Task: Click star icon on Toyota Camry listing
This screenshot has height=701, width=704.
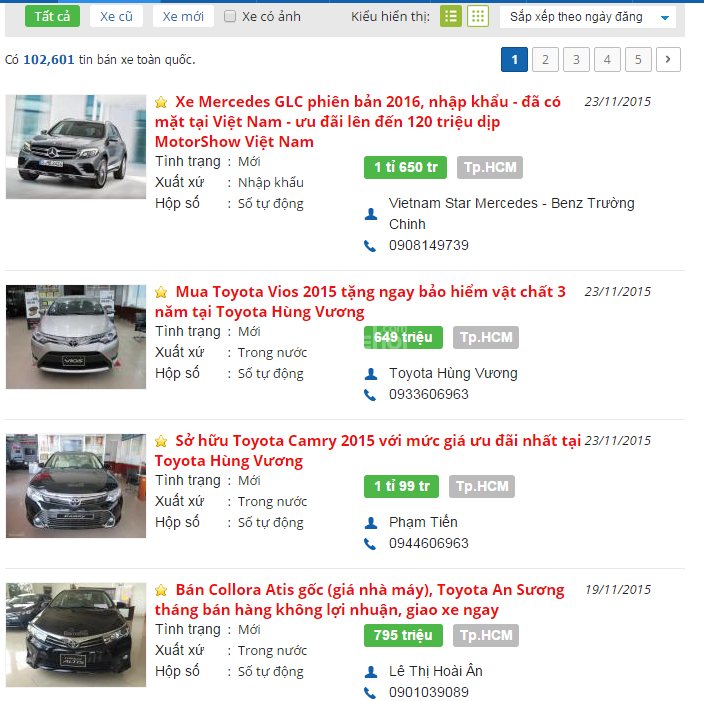Action: [x=161, y=441]
